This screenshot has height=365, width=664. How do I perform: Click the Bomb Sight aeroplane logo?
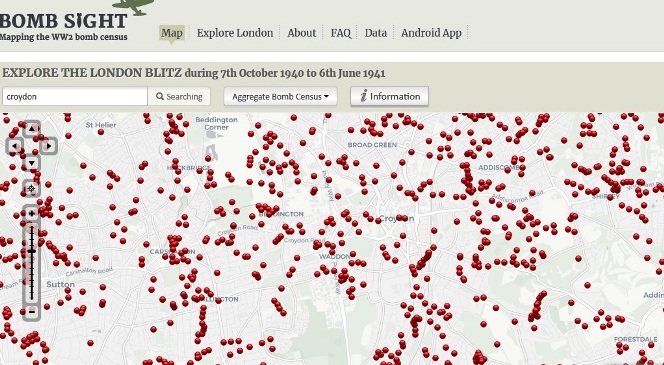coord(133,7)
